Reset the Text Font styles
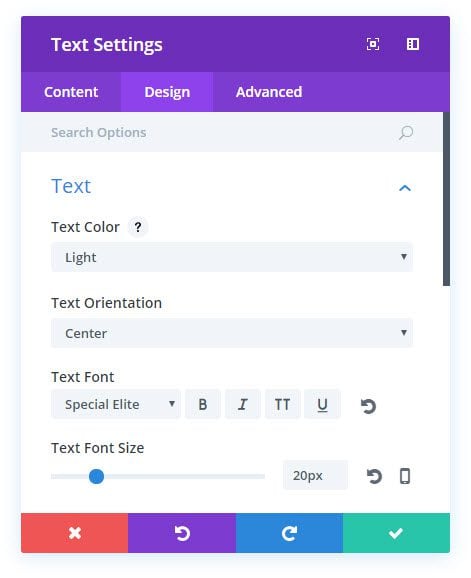The width and height of the screenshot is (471, 578). click(x=368, y=406)
